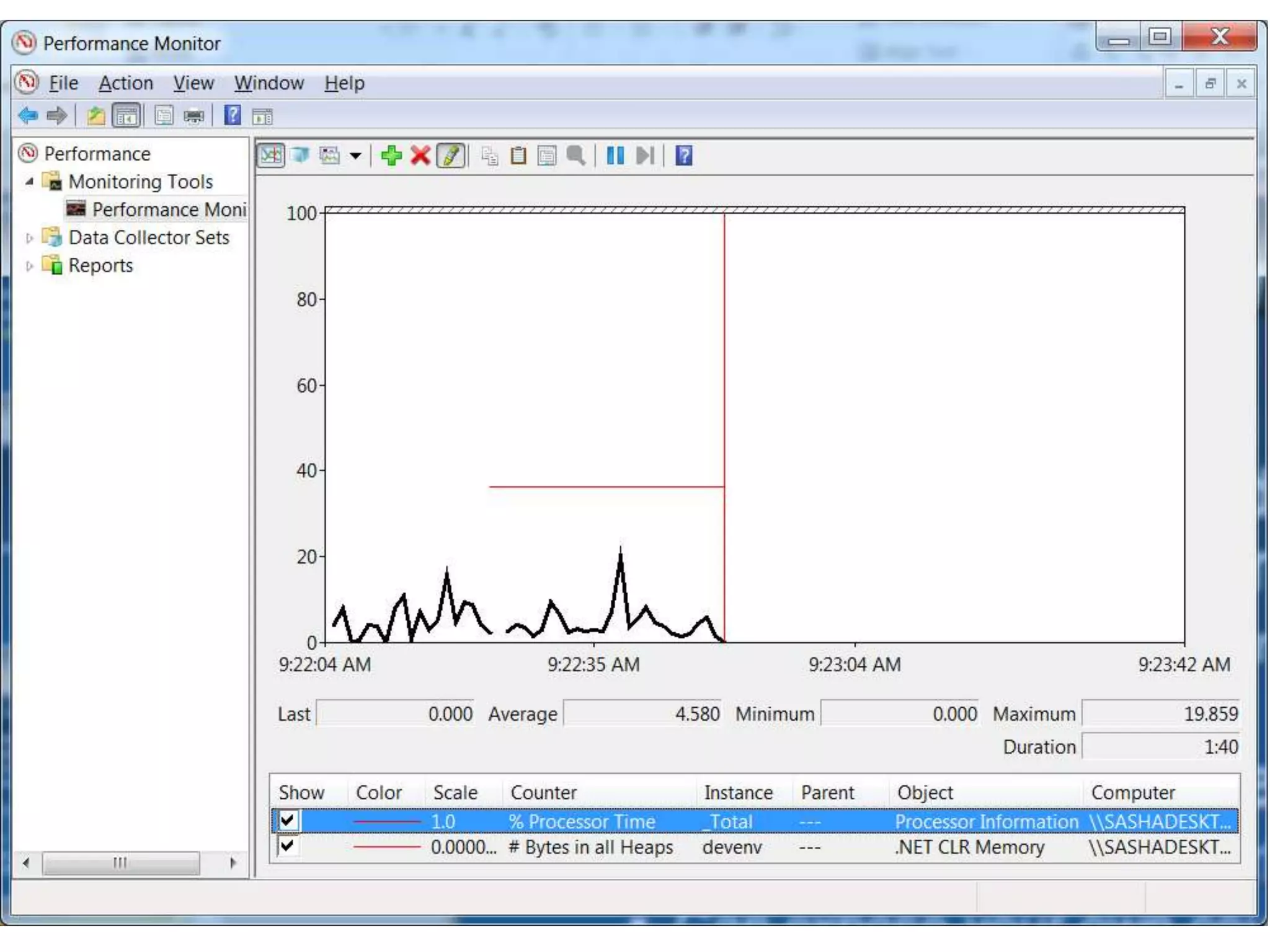Delete selected counter with red X icon
Viewport: 1270px width, 952px height.
pyautogui.click(x=420, y=156)
